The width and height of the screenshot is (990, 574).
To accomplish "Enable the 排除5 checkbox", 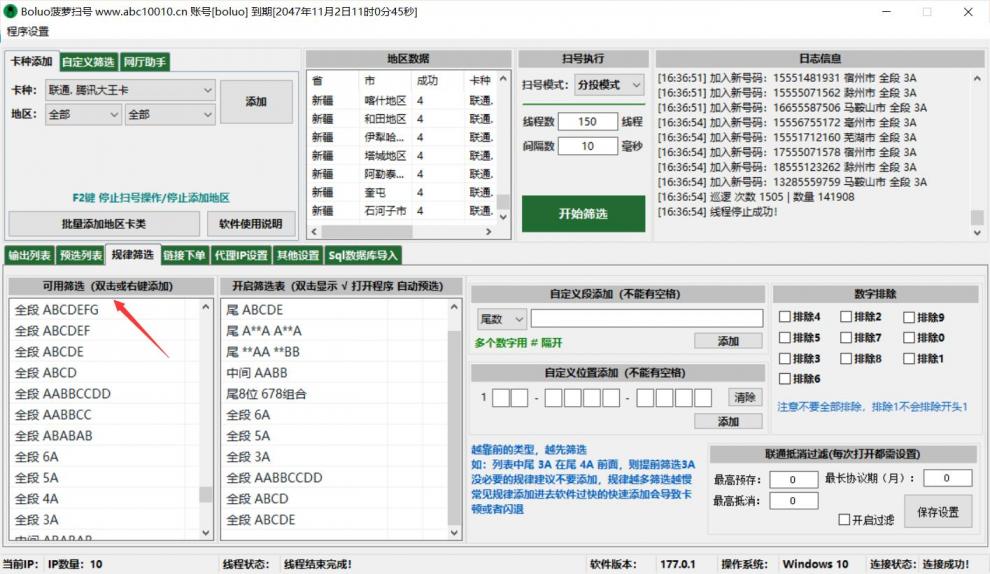I will [x=785, y=338].
